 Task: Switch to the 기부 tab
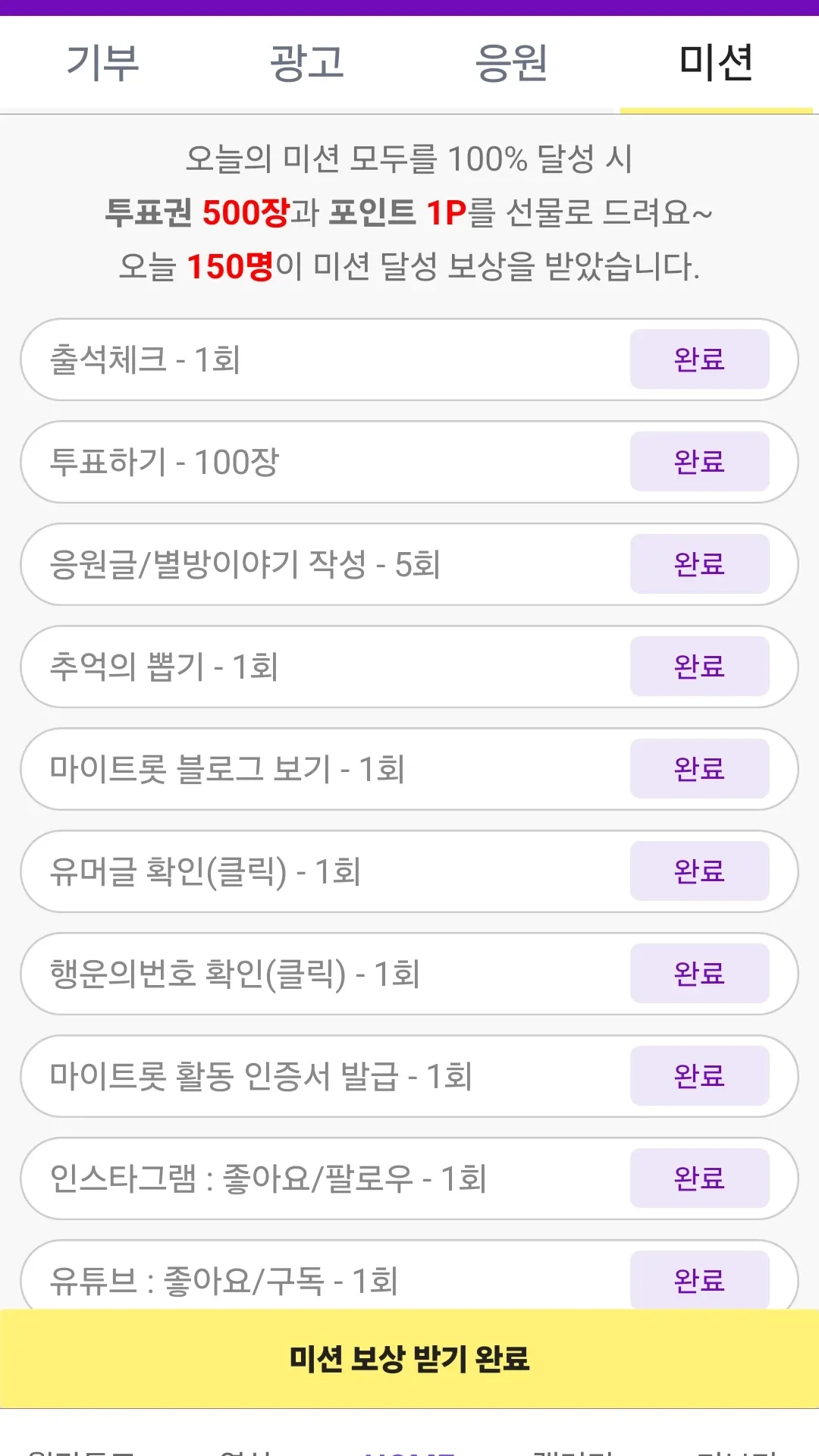point(102,63)
